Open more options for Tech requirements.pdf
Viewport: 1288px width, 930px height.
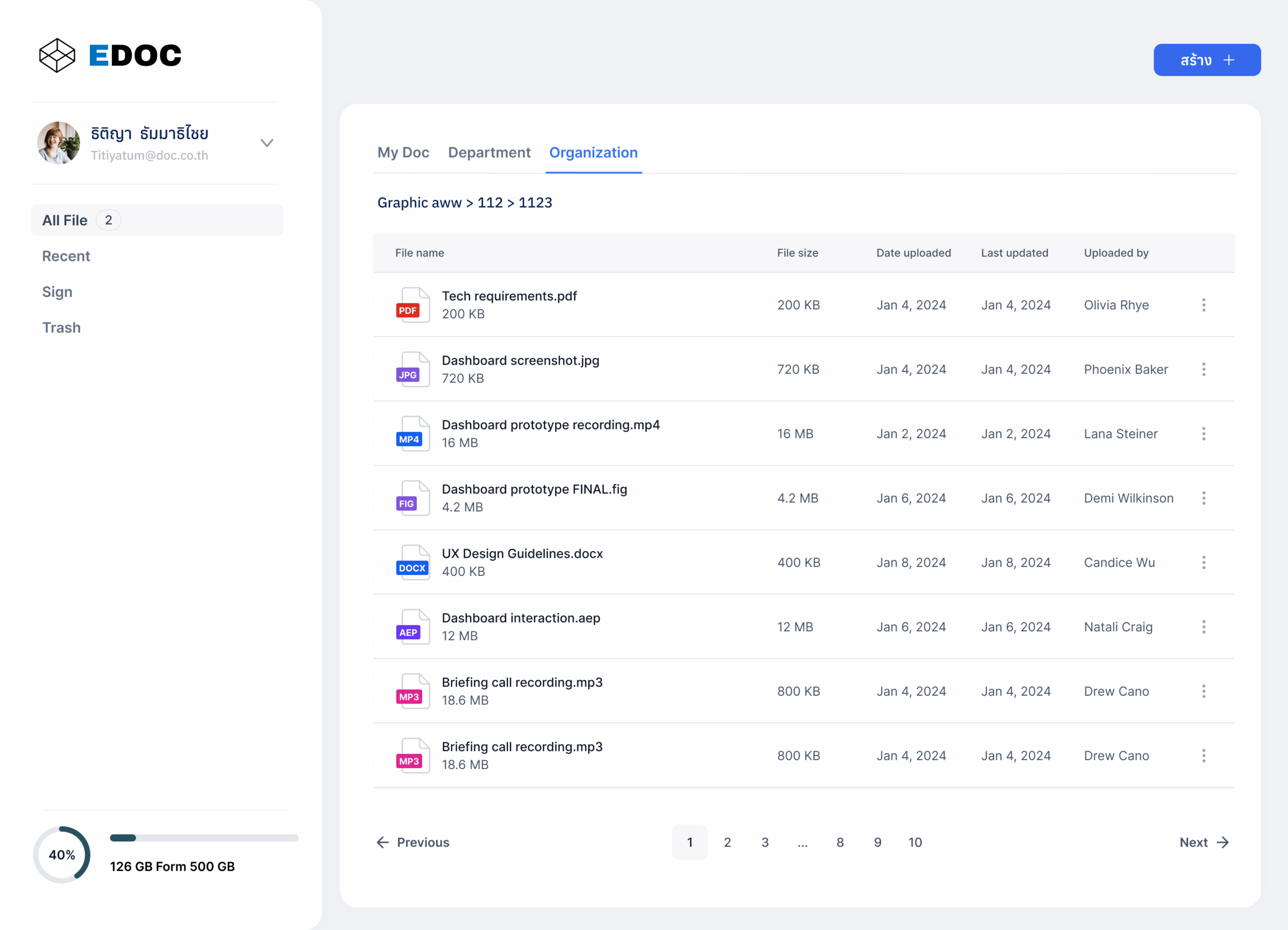1203,305
